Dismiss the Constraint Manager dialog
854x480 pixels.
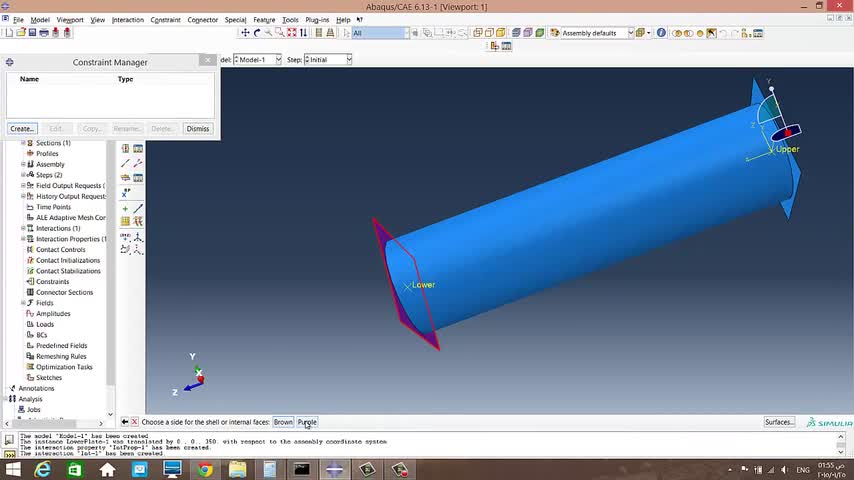[x=198, y=129]
